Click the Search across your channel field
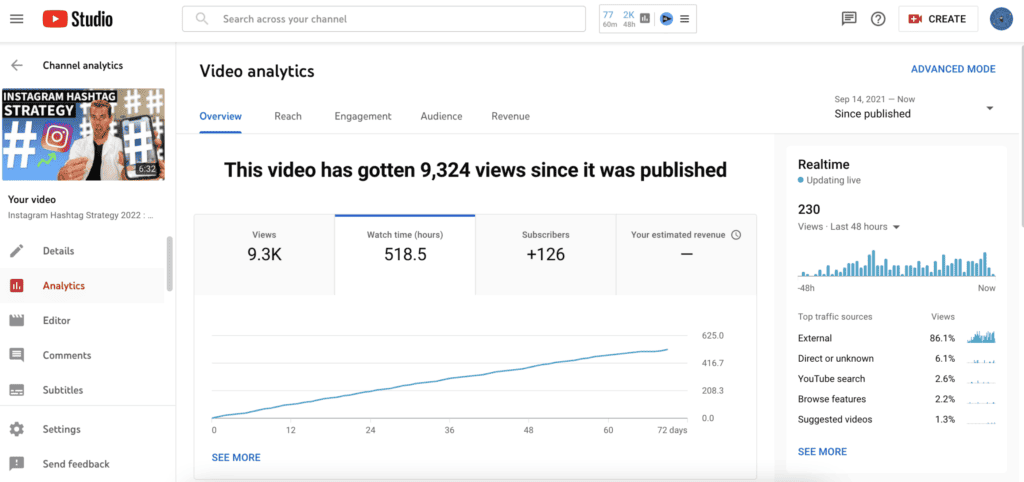This screenshot has width=1024, height=482. click(384, 19)
